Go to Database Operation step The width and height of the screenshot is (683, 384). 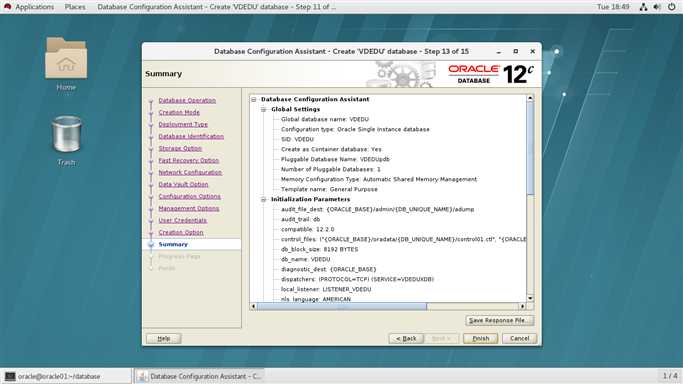point(187,100)
